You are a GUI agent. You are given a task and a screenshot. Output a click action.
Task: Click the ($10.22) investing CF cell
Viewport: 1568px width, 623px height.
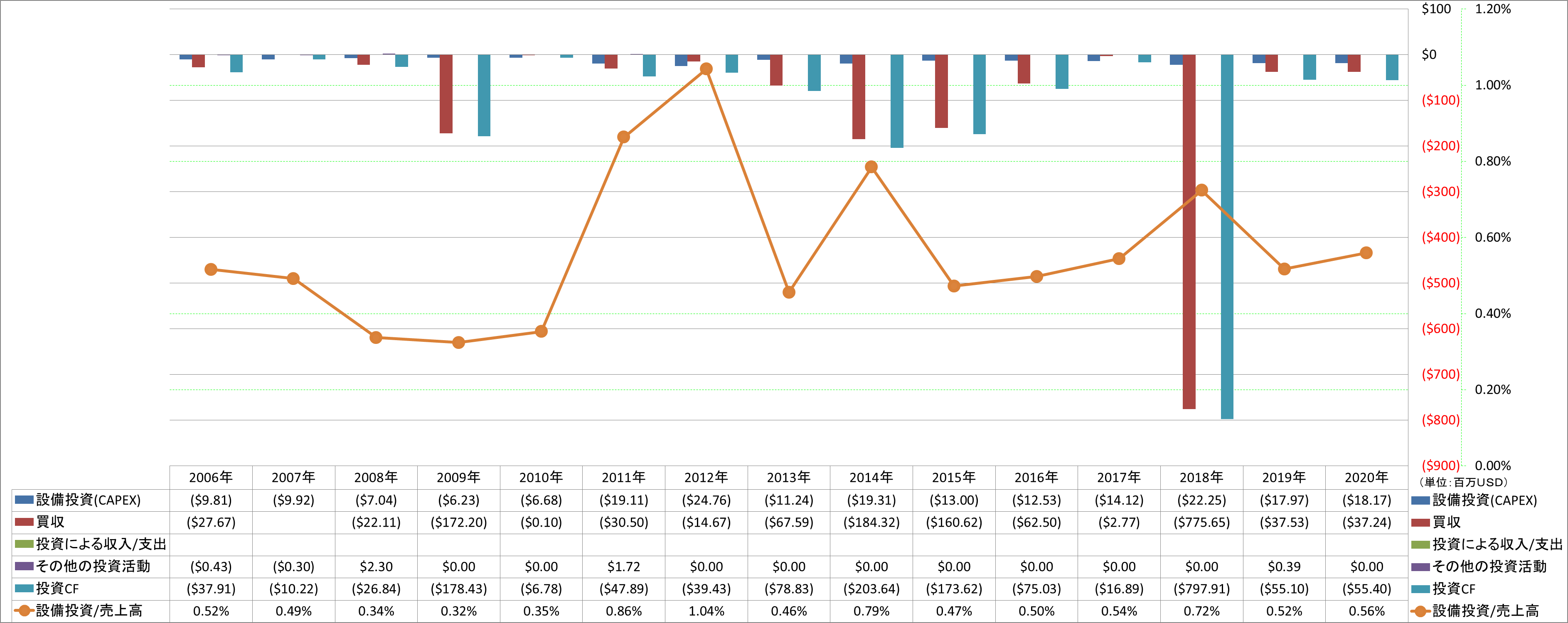(293, 589)
